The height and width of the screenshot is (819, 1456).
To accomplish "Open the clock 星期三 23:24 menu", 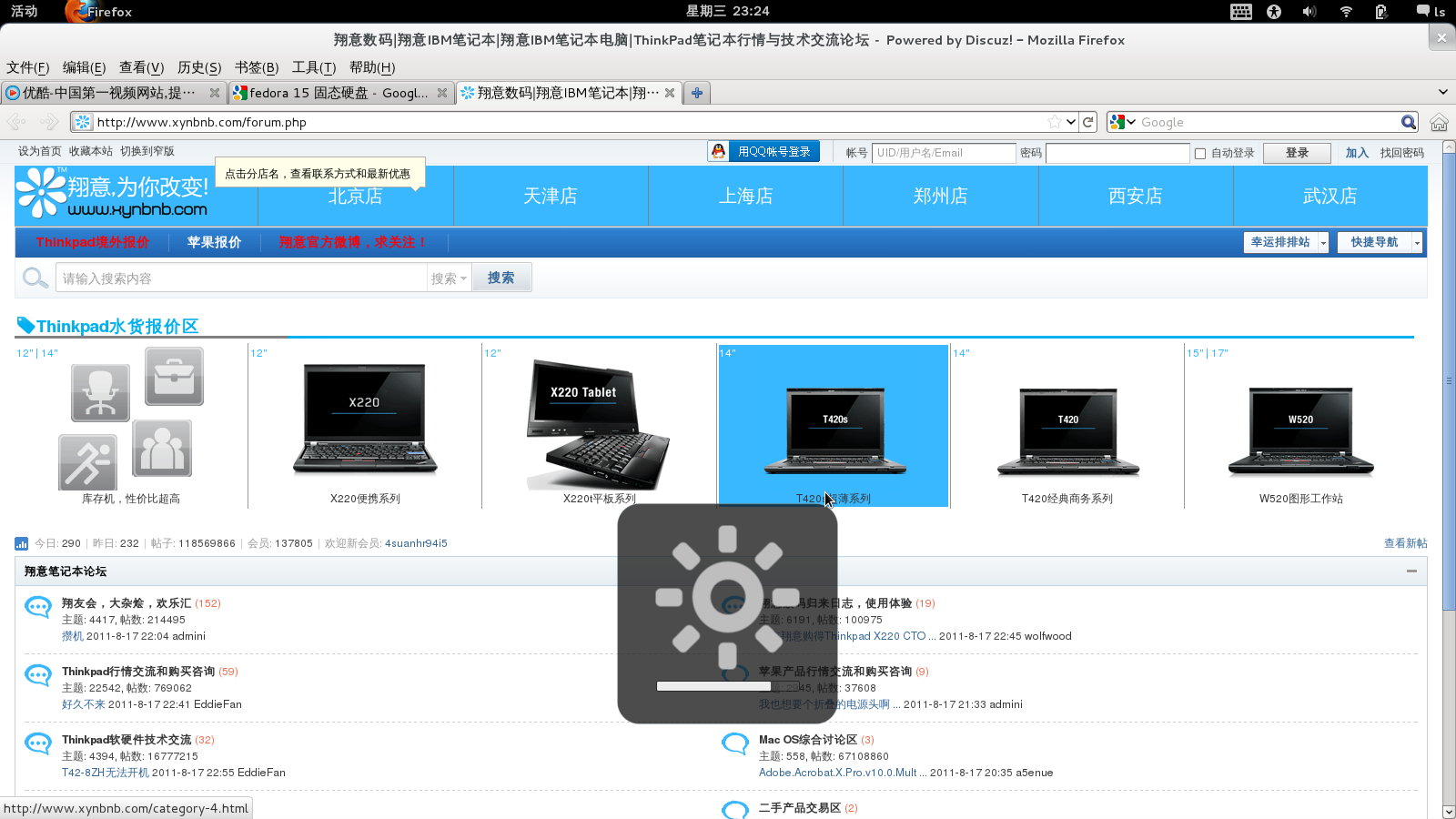I will [x=727, y=11].
